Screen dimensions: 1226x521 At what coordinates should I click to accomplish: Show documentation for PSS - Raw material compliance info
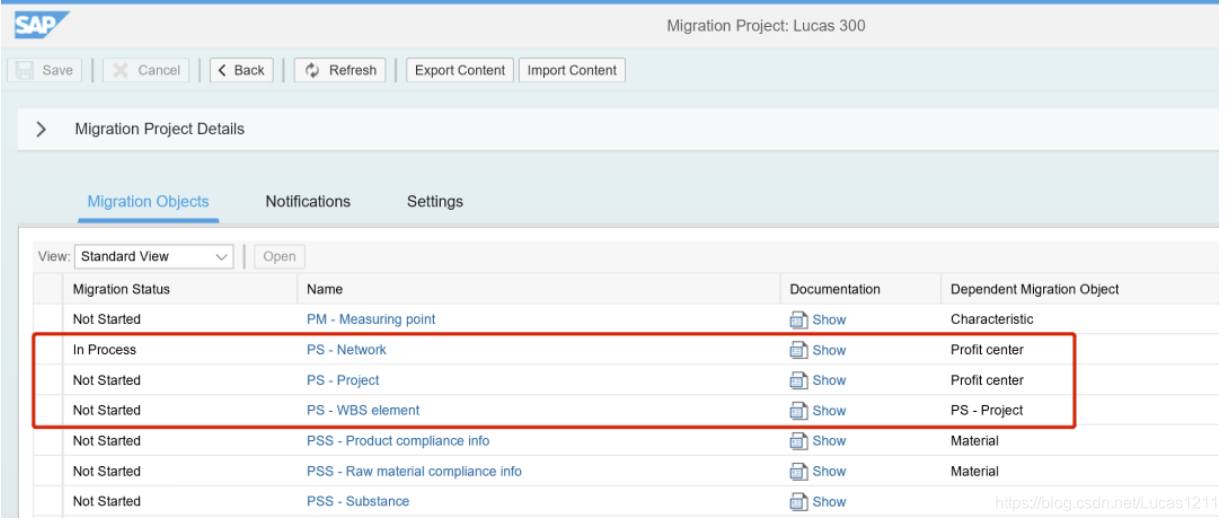click(829, 471)
